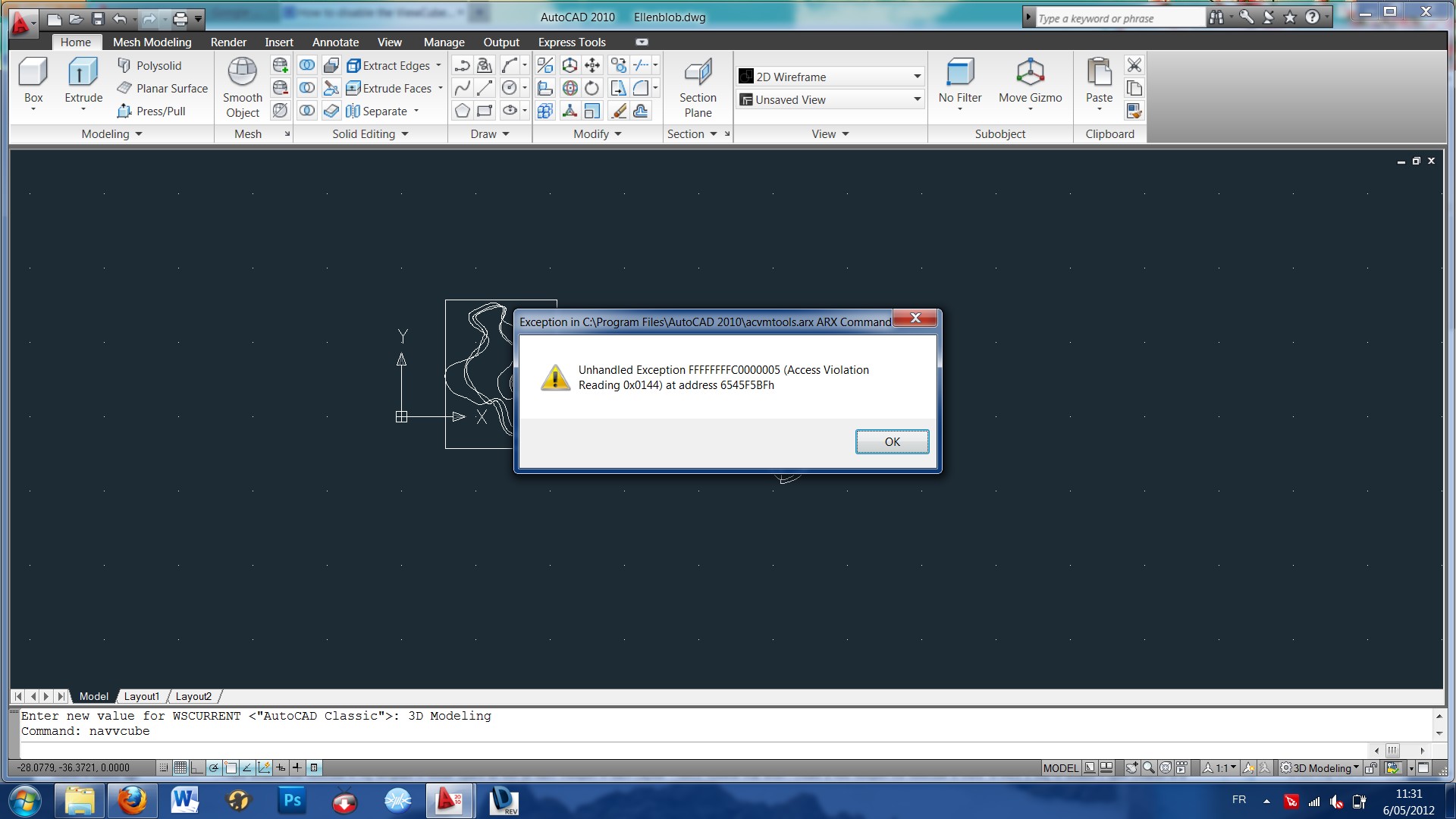Expand the Solid Editing panel
The width and height of the screenshot is (1456, 819).
click(x=370, y=133)
